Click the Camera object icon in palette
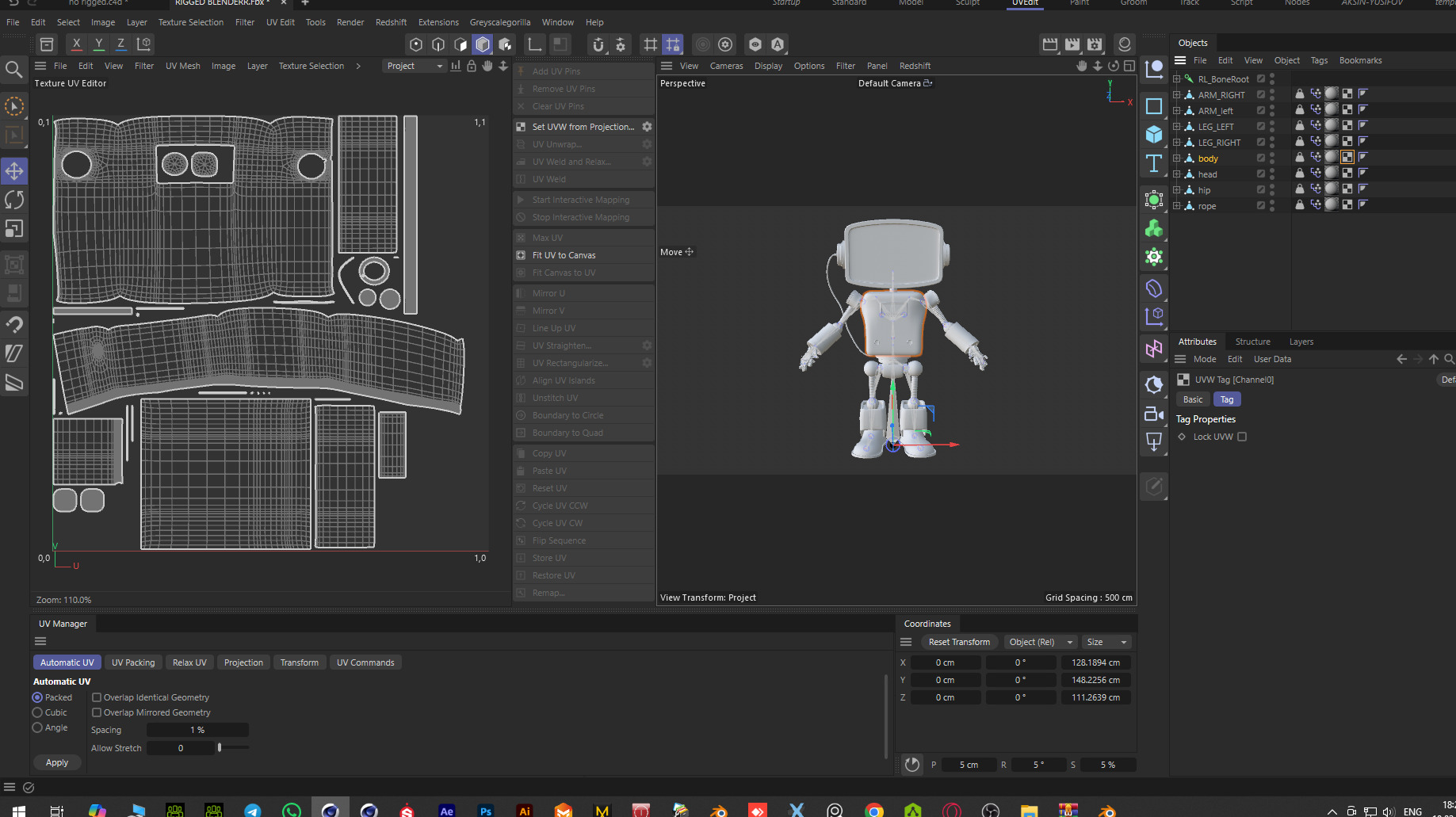Image resolution: width=1456 pixels, height=817 pixels. click(1154, 414)
